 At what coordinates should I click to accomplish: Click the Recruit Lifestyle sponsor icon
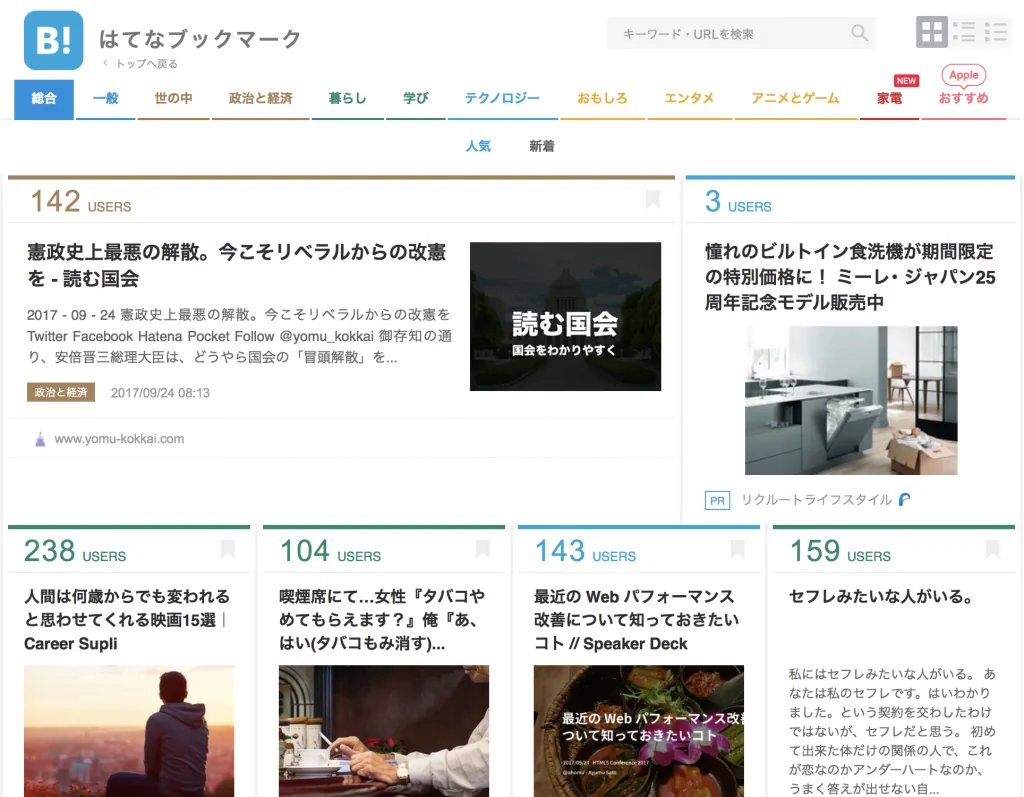904,500
